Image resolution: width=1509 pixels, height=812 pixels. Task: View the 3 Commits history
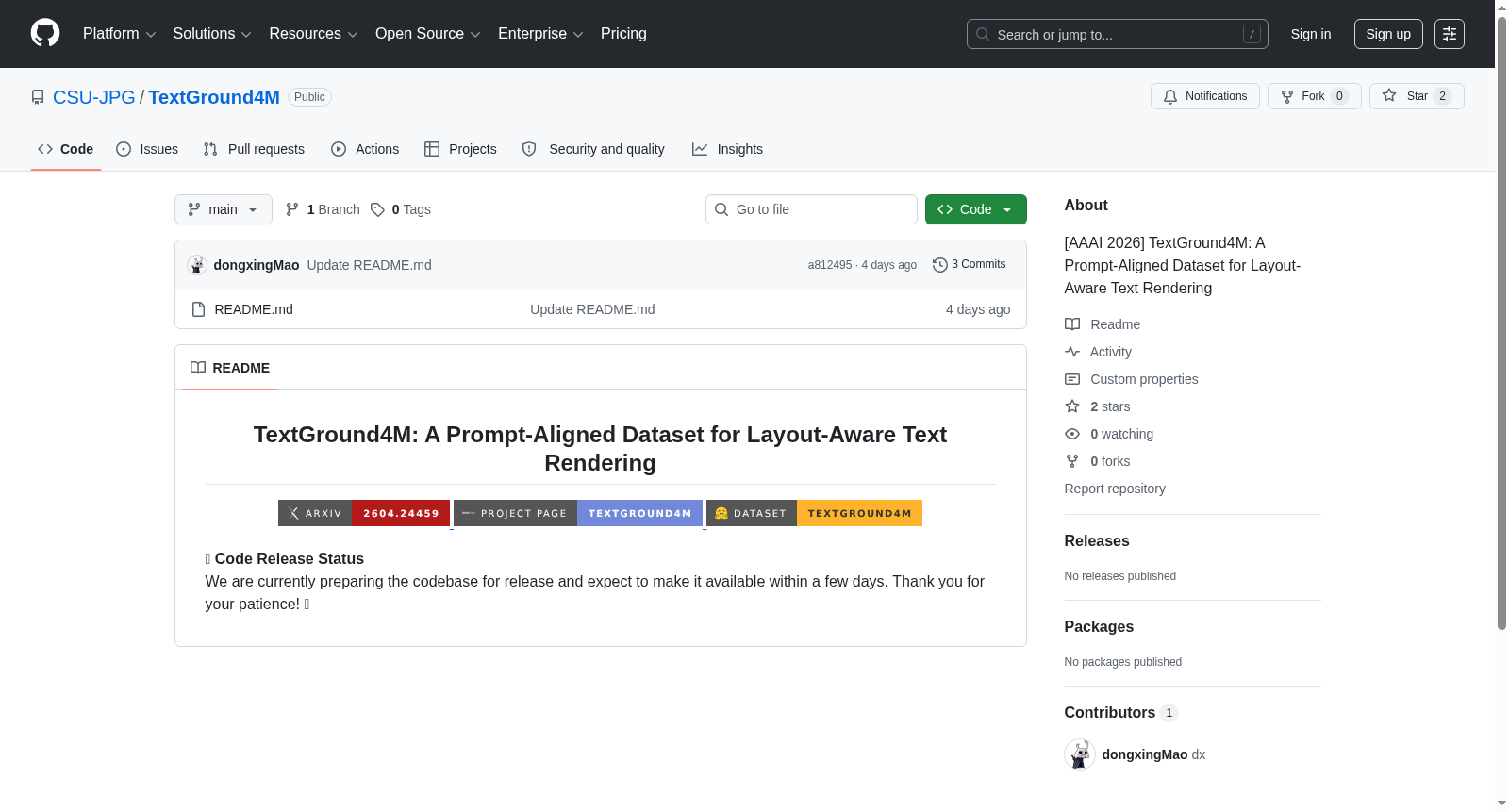tap(970, 264)
